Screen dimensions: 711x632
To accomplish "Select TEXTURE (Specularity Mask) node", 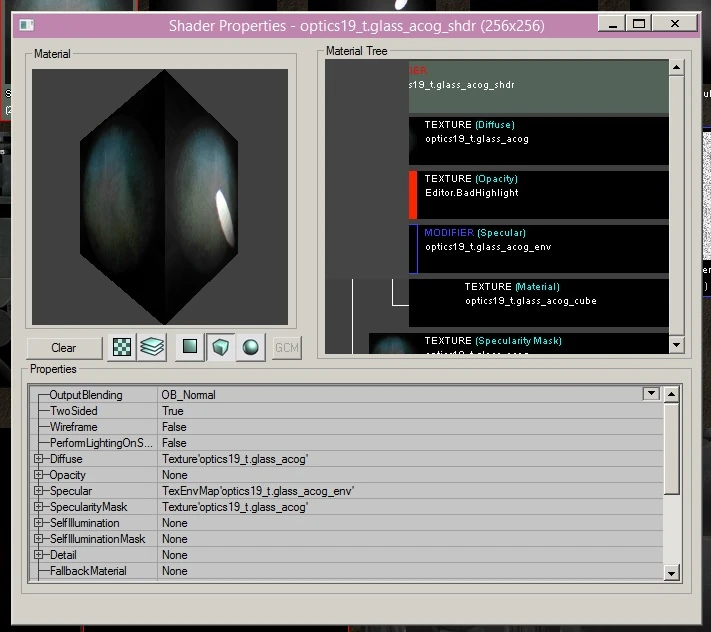I will tap(519, 343).
